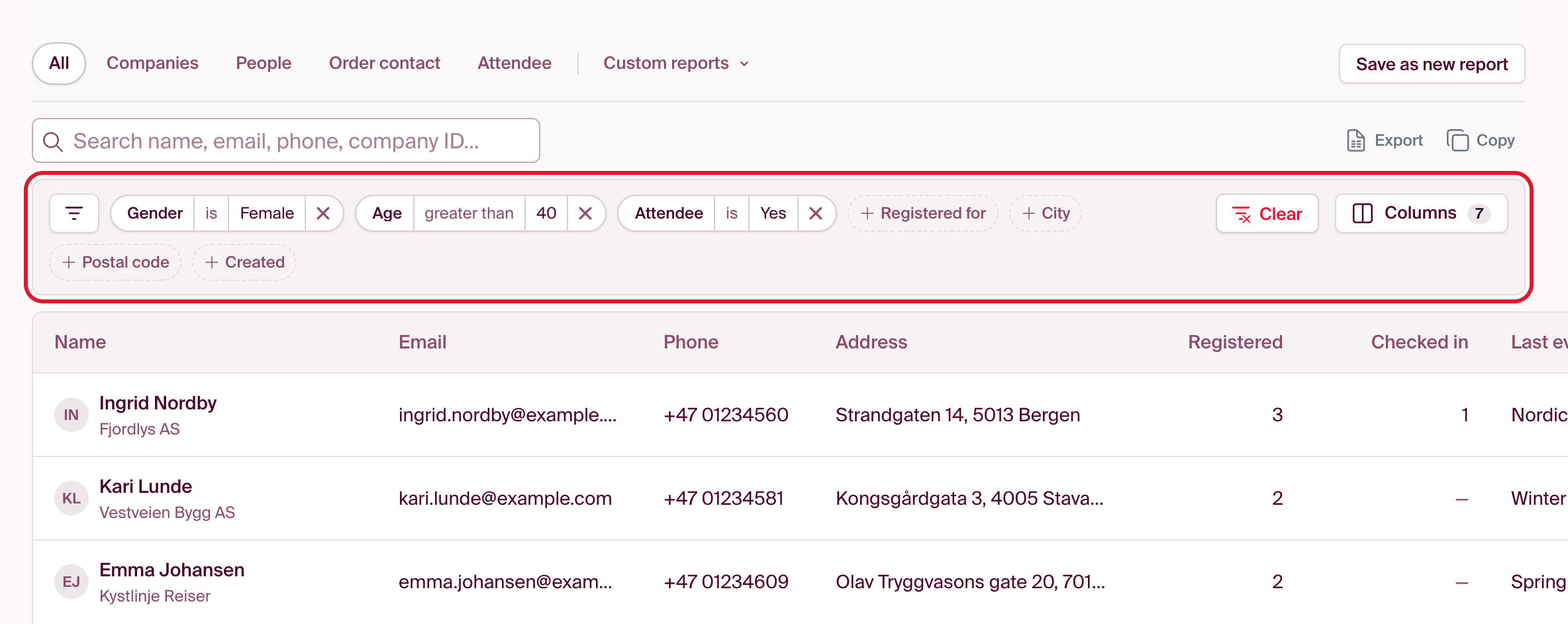
Task: Remove the Attendee filter with its X
Action: tap(816, 213)
